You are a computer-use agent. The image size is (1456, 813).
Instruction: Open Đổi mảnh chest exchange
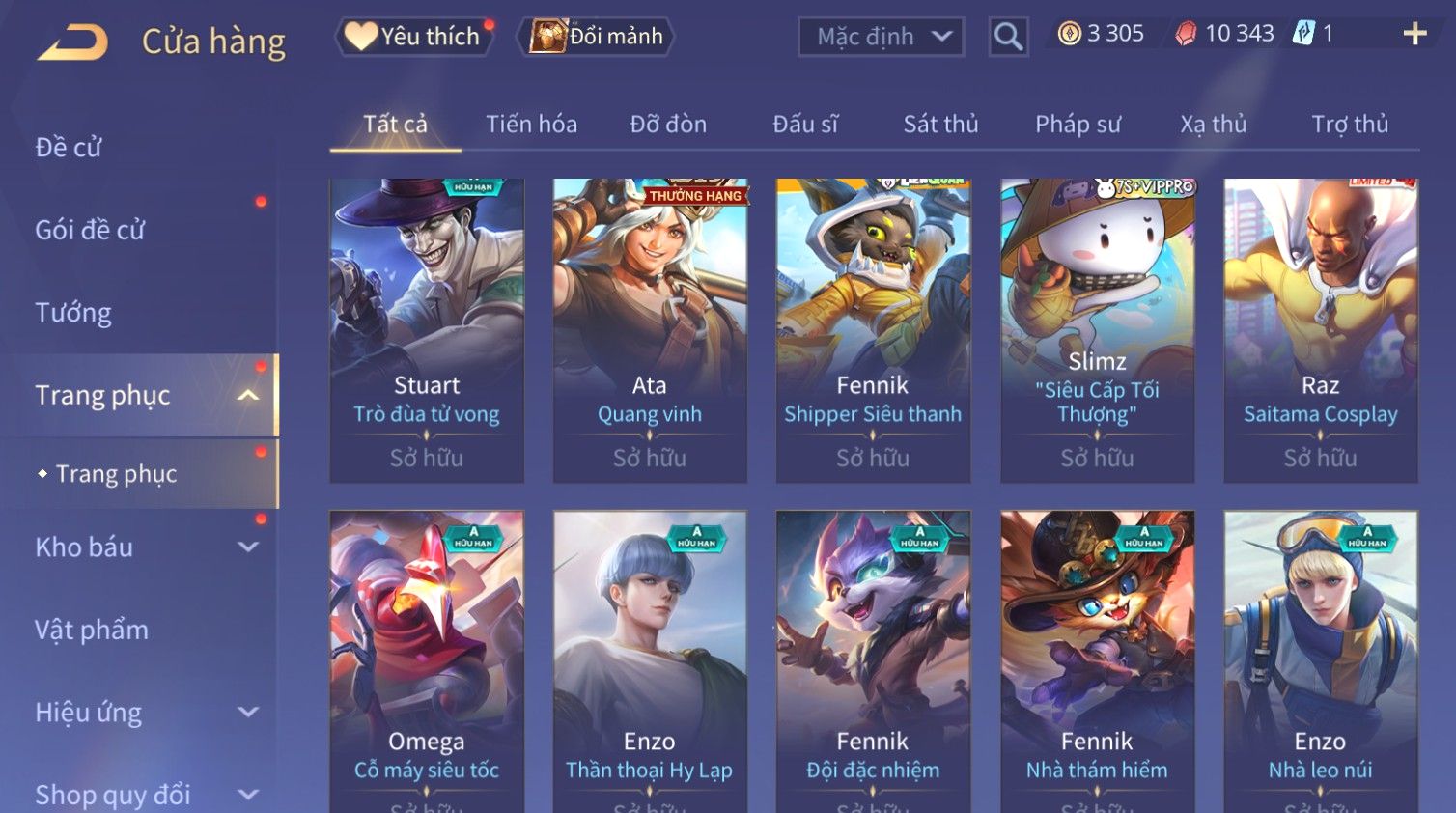coord(596,37)
